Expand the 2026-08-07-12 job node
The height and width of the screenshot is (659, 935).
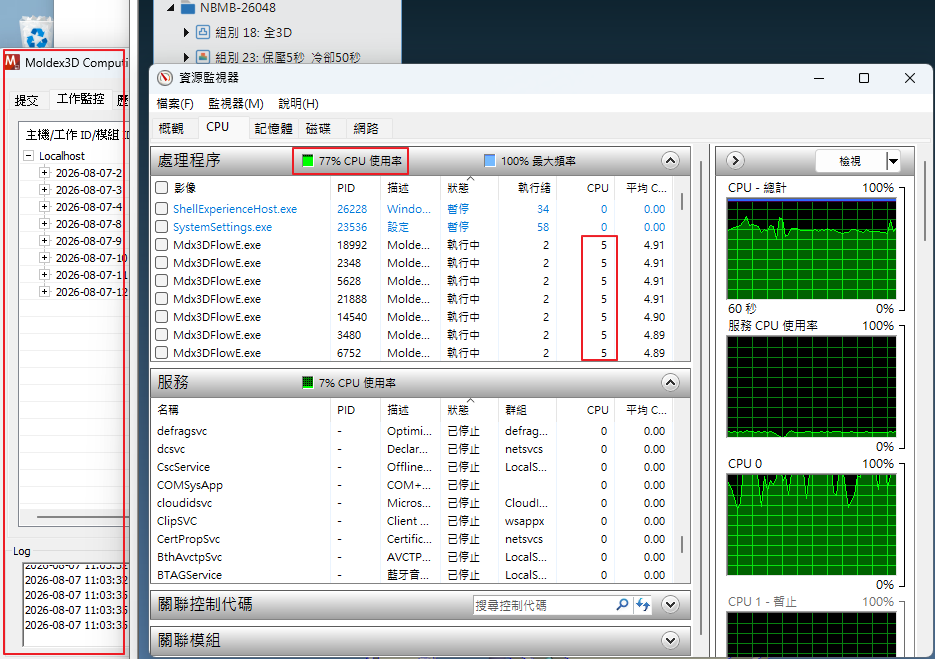[44, 292]
